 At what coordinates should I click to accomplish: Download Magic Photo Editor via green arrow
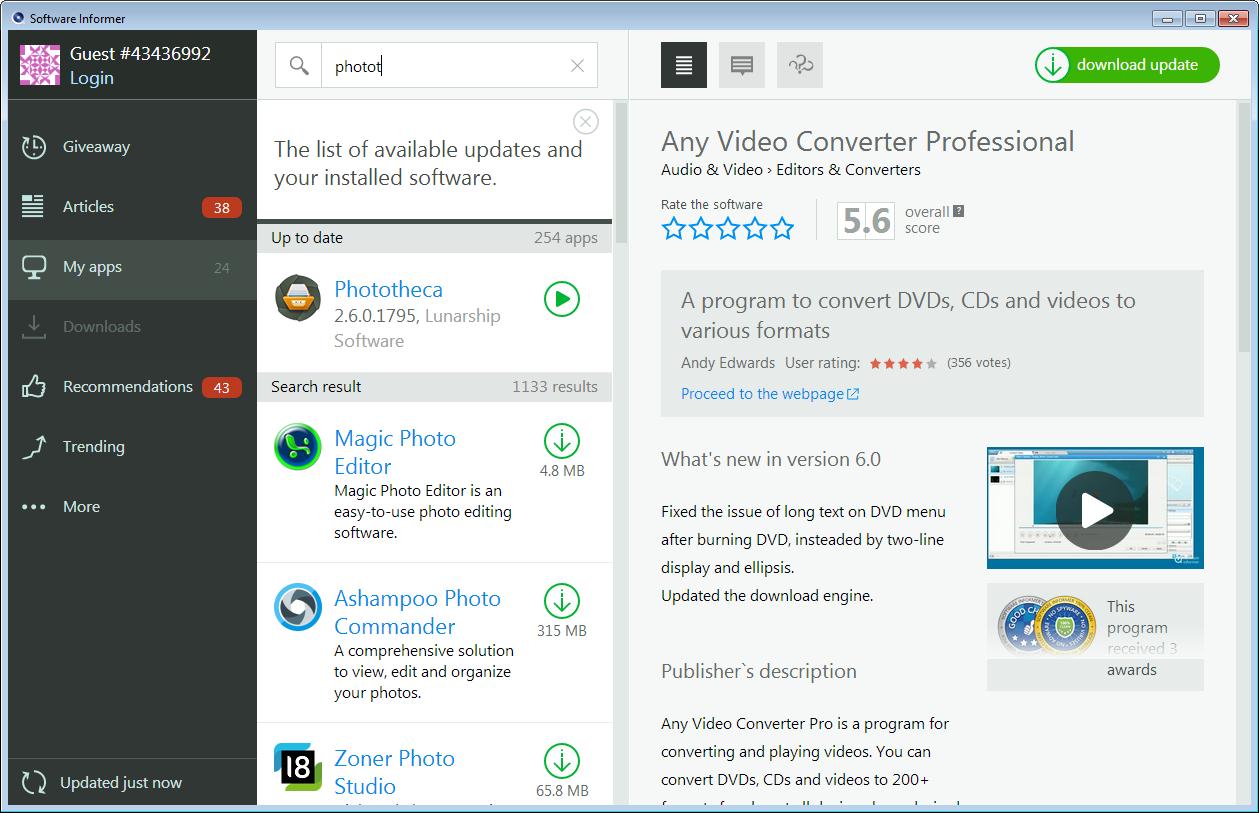[561, 441]
